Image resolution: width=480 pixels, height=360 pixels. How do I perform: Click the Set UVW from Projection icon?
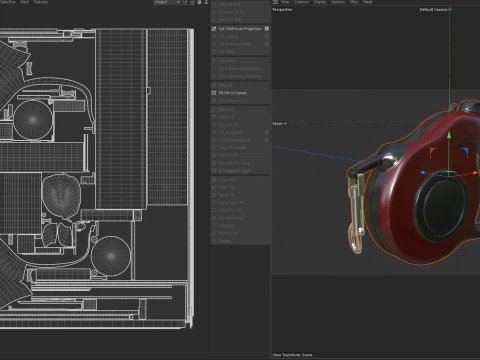214,29
